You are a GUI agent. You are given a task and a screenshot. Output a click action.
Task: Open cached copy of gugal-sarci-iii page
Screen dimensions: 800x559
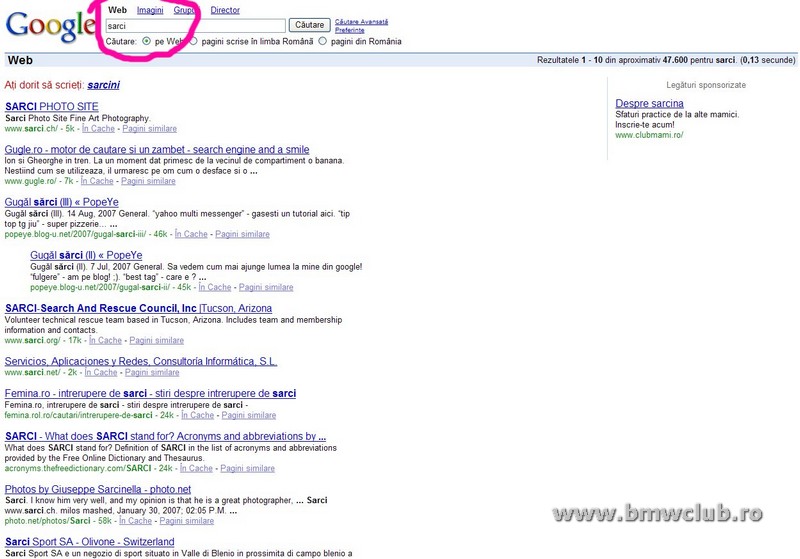pos(191,234)
